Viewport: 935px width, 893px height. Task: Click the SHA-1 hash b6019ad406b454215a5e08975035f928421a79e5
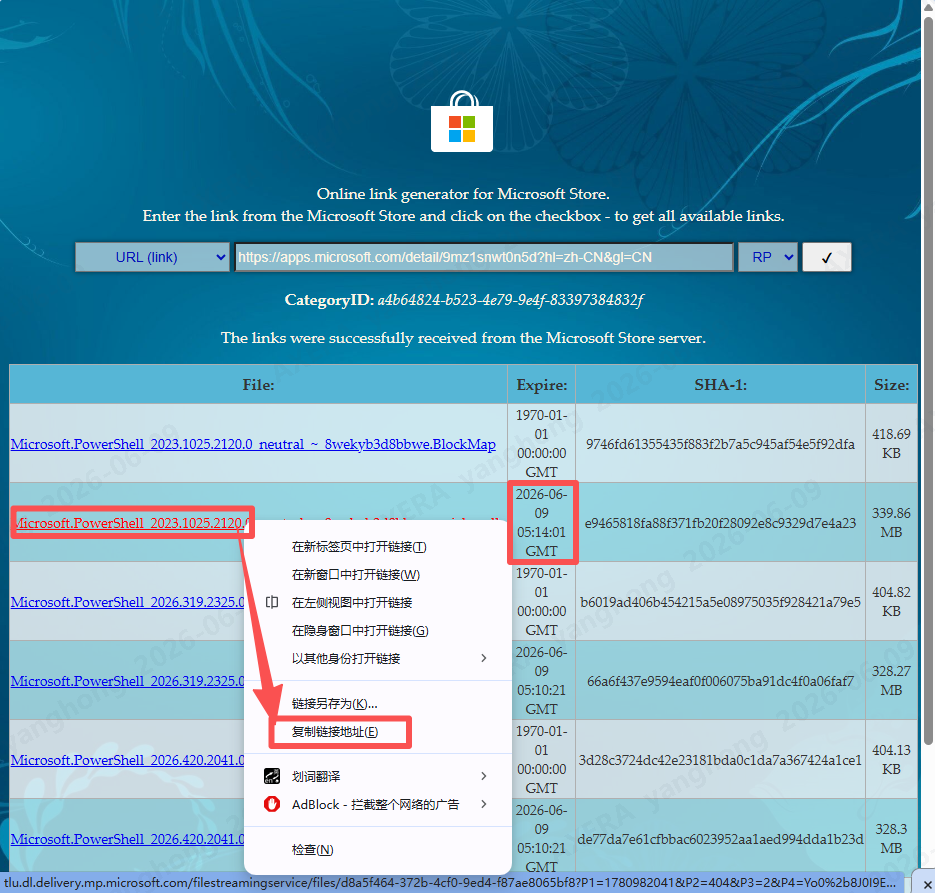(x=720, y=602)
